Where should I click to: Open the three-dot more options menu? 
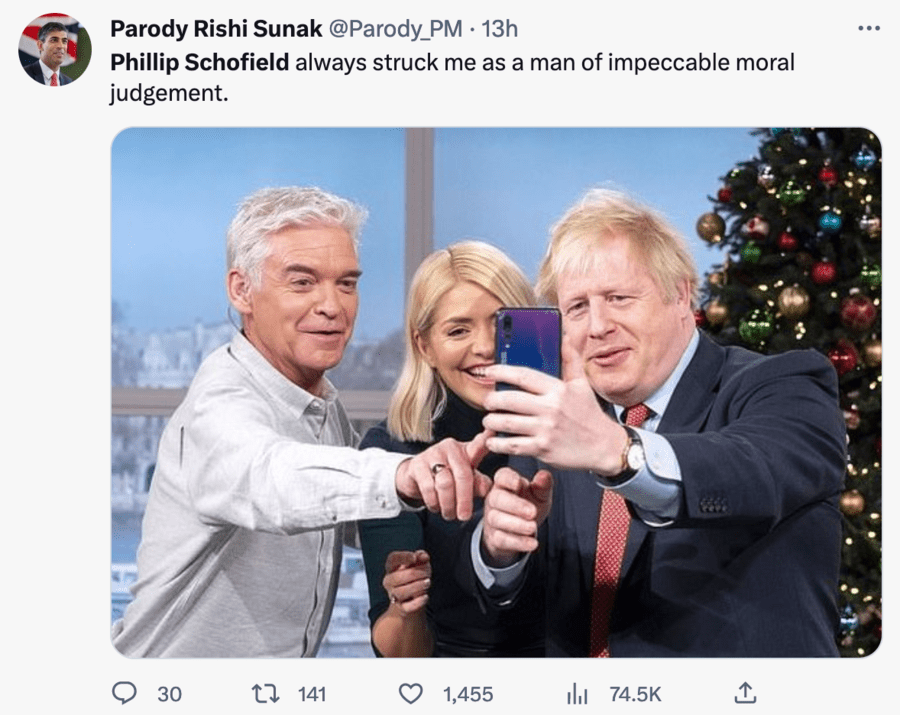868,28
